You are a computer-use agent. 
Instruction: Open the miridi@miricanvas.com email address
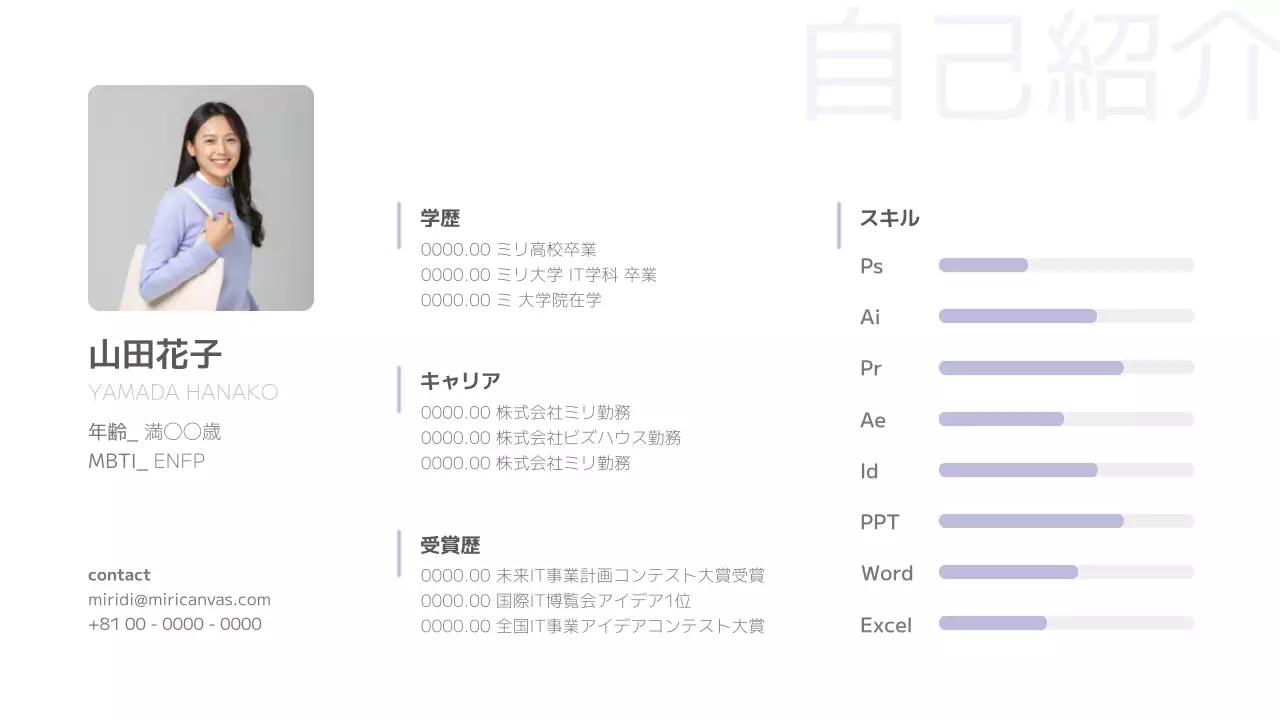179,600
